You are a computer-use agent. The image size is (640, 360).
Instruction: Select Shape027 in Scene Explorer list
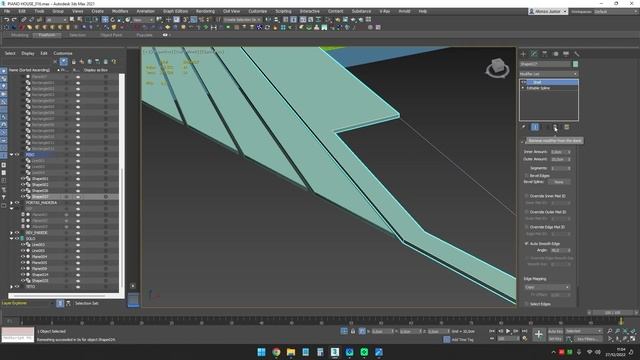click(x=40, y=197)
